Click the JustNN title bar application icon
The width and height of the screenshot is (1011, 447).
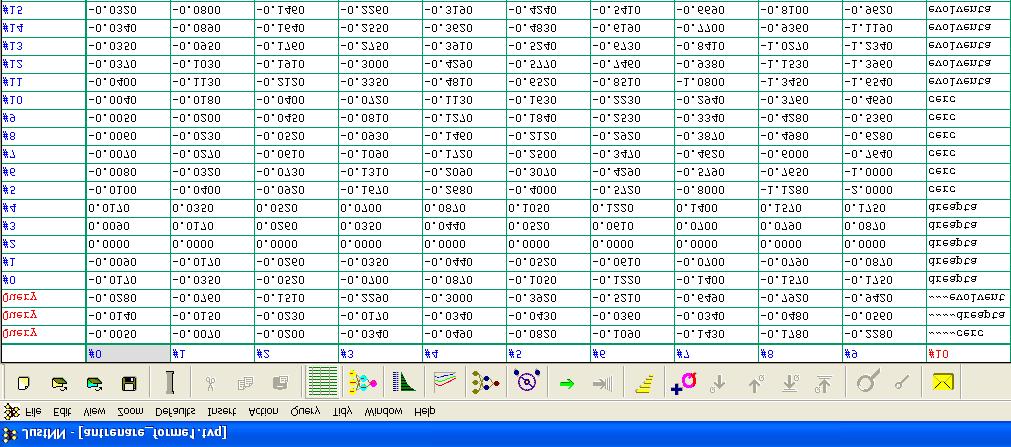[x=10, y=433]
